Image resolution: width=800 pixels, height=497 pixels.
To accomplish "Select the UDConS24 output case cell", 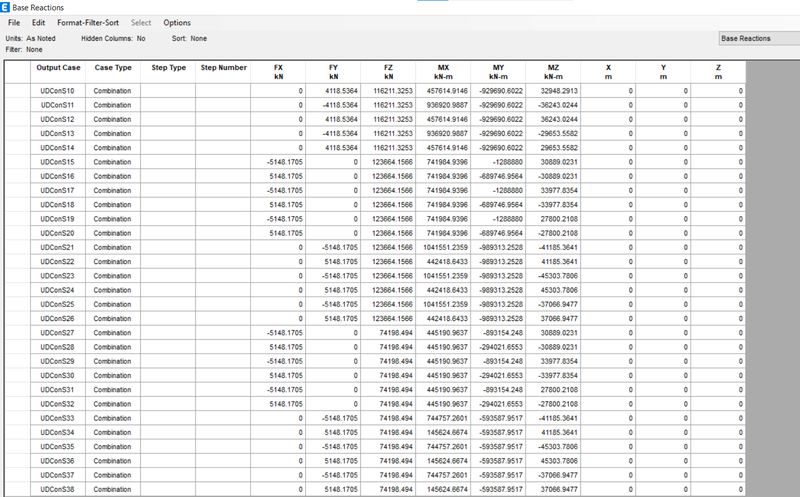I will (58, 290).
